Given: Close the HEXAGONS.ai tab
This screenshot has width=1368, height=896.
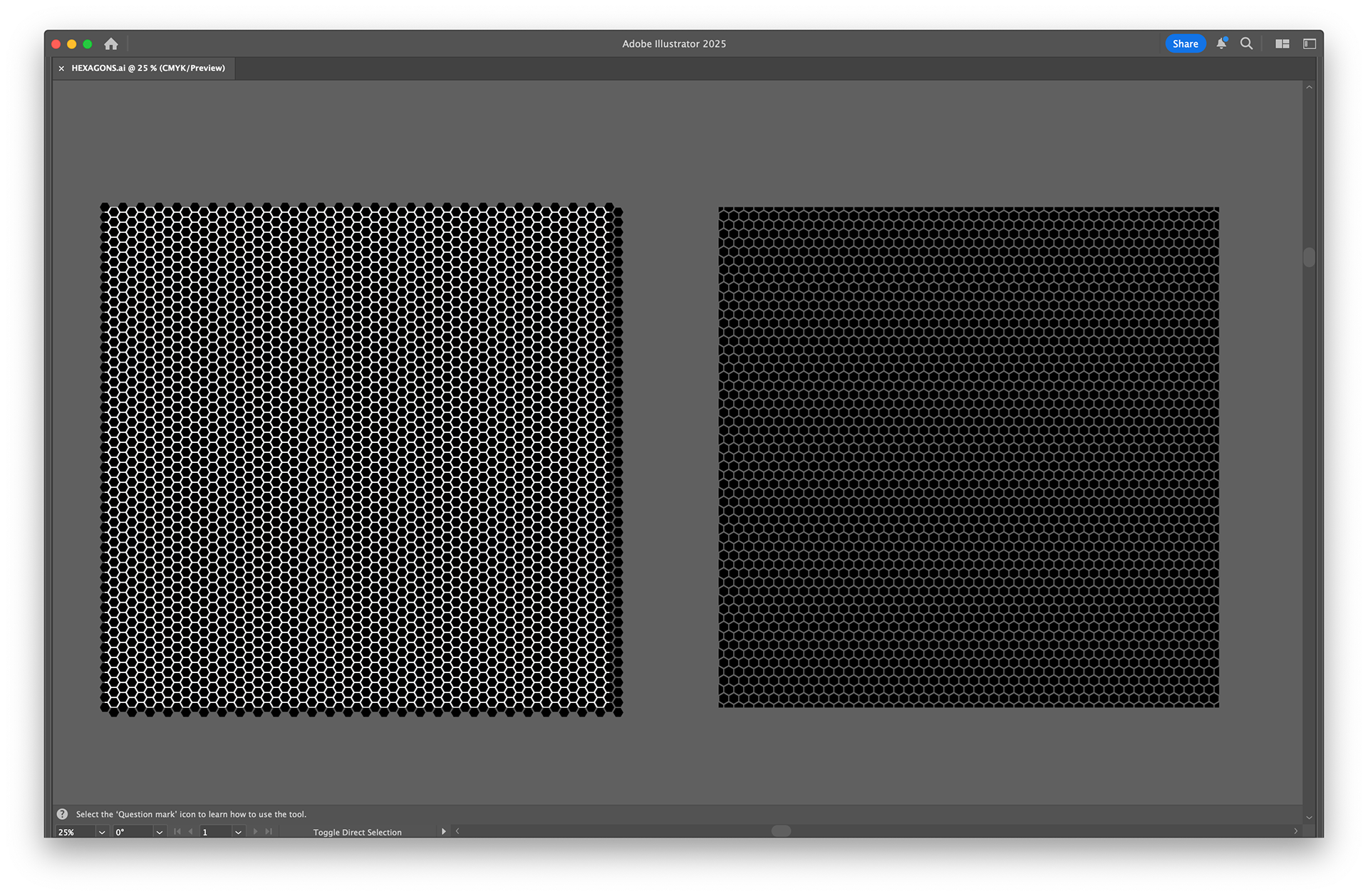Looking at the screenshot, I should [x=61, y=68].
